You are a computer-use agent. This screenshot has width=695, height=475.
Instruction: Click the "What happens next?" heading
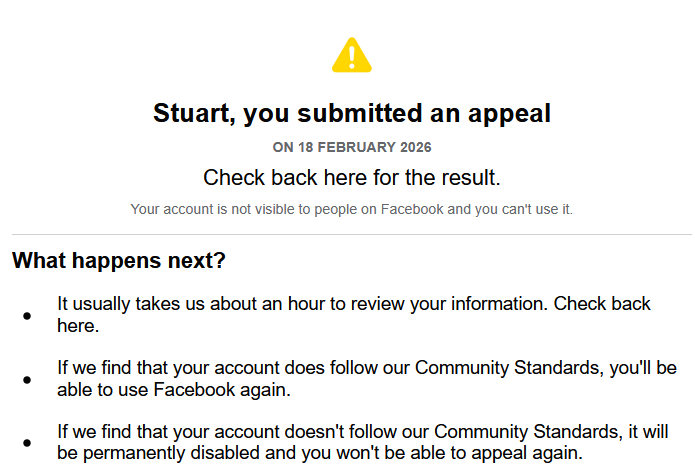pyautogui.click(x=119, y=261)
